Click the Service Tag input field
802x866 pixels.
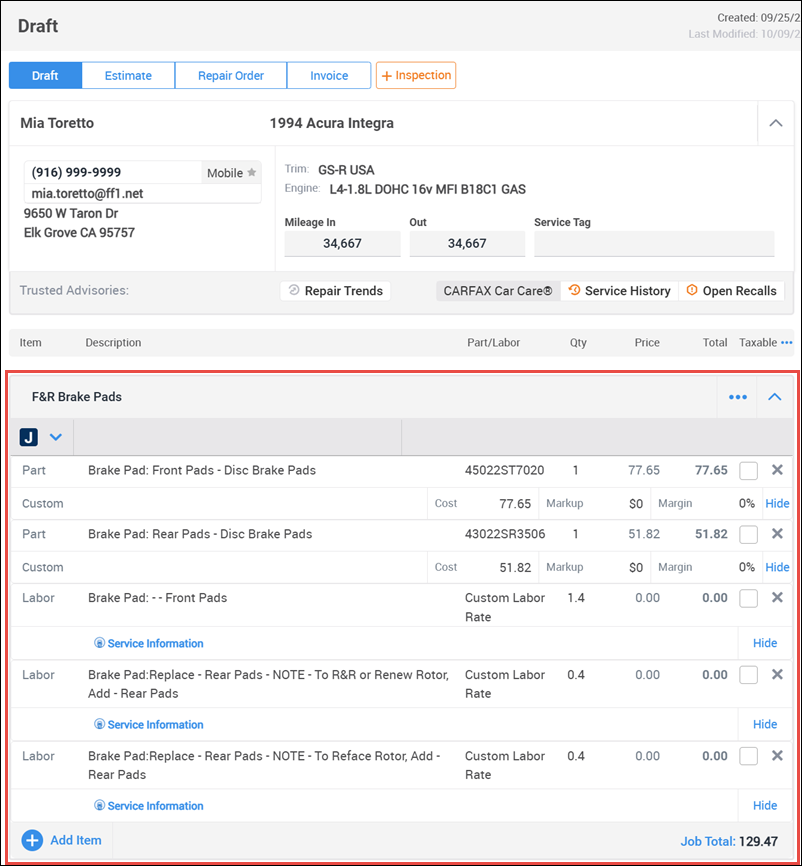pos(654,244)
